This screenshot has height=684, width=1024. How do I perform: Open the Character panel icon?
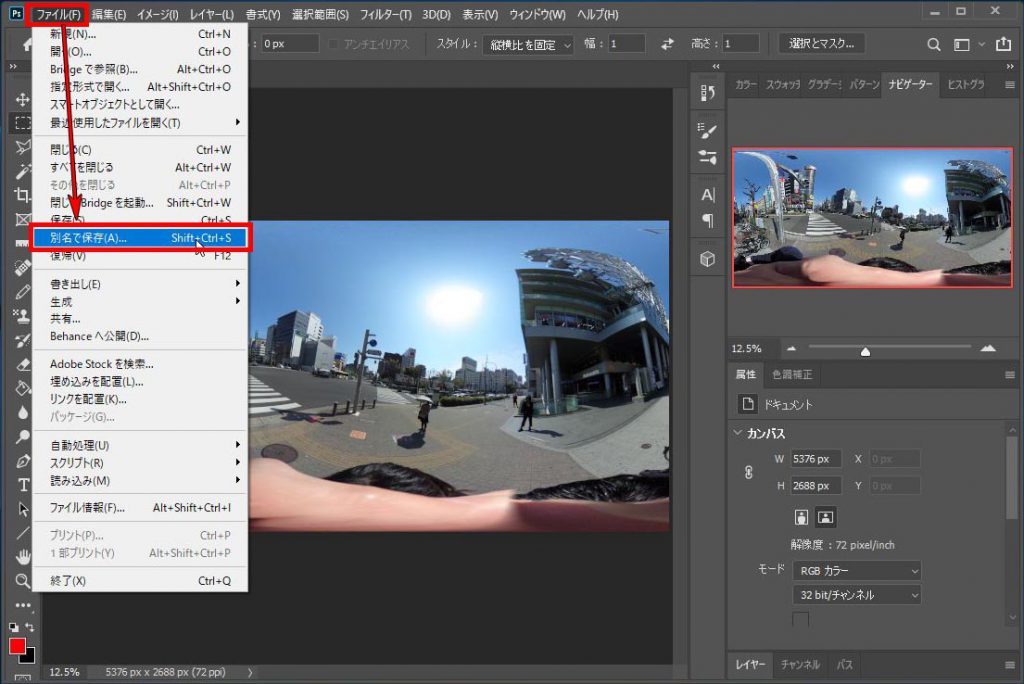point(707,195)
